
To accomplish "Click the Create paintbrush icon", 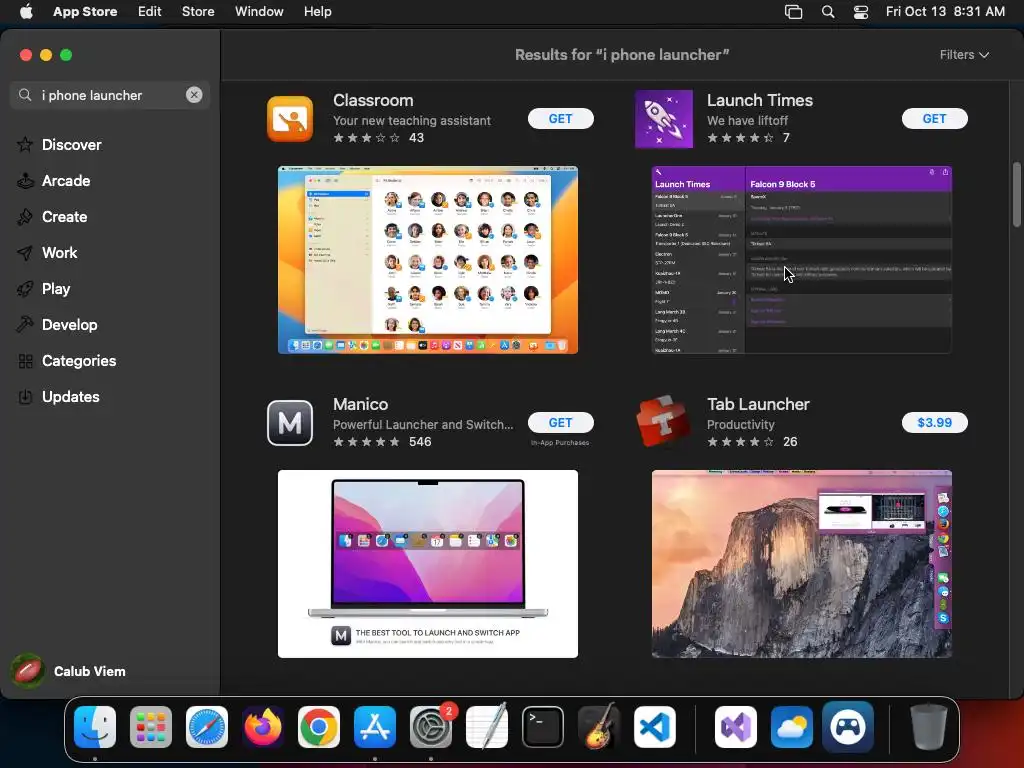I will pyautogui.click(x=25, y=217).
